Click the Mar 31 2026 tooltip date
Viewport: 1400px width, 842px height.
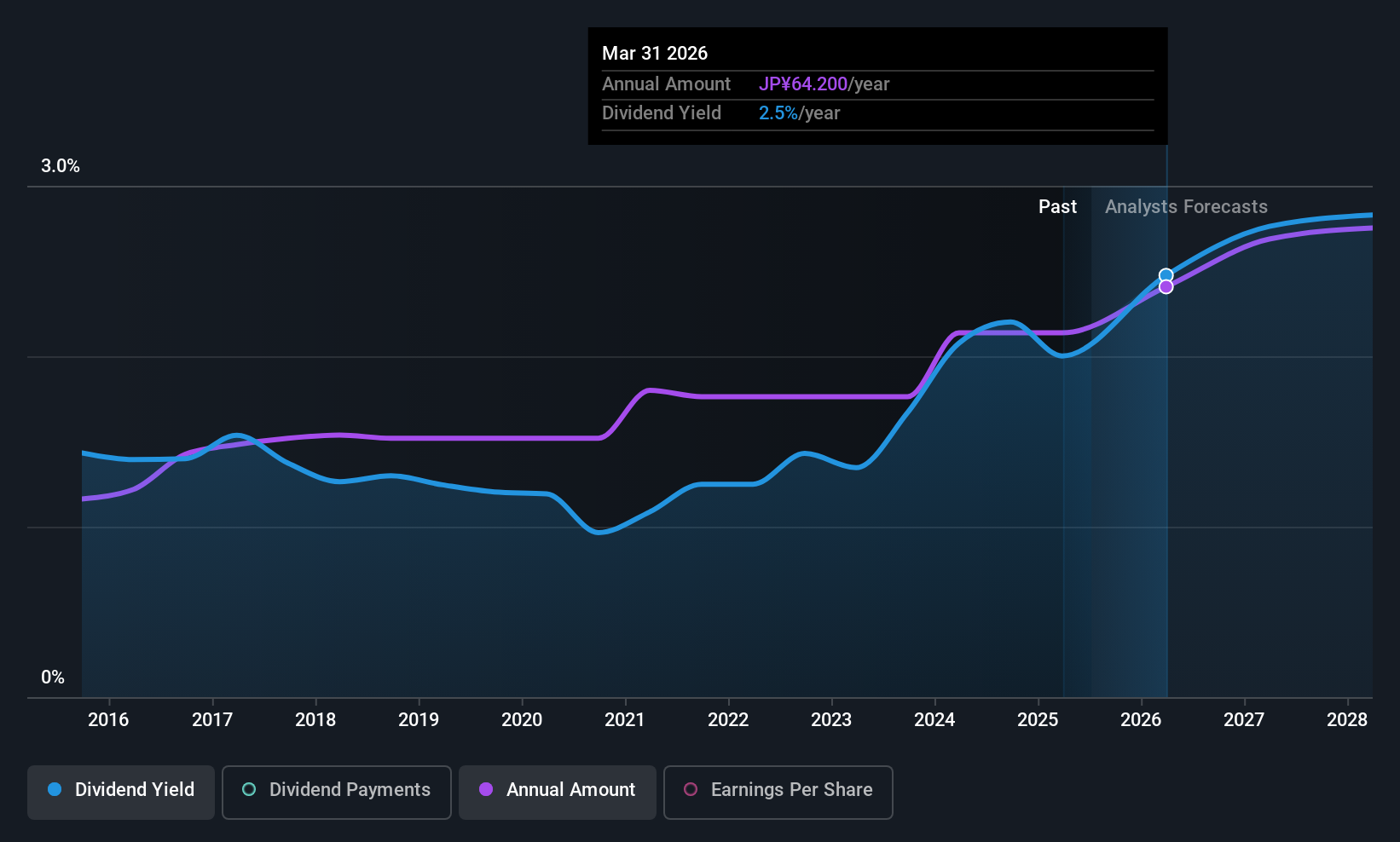(x=655, y=54)
